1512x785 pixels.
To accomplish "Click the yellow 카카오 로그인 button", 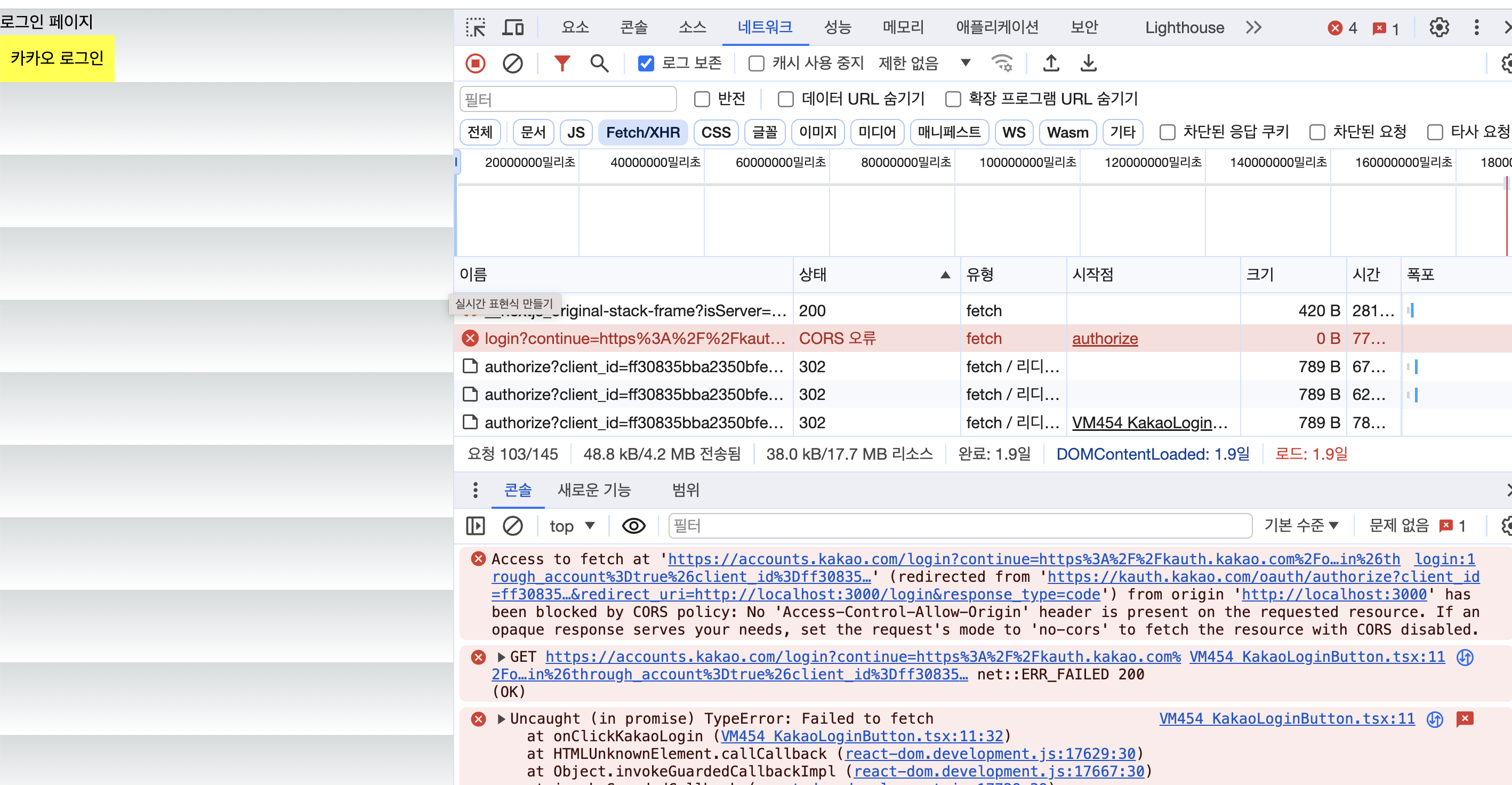I will (57, 58).
